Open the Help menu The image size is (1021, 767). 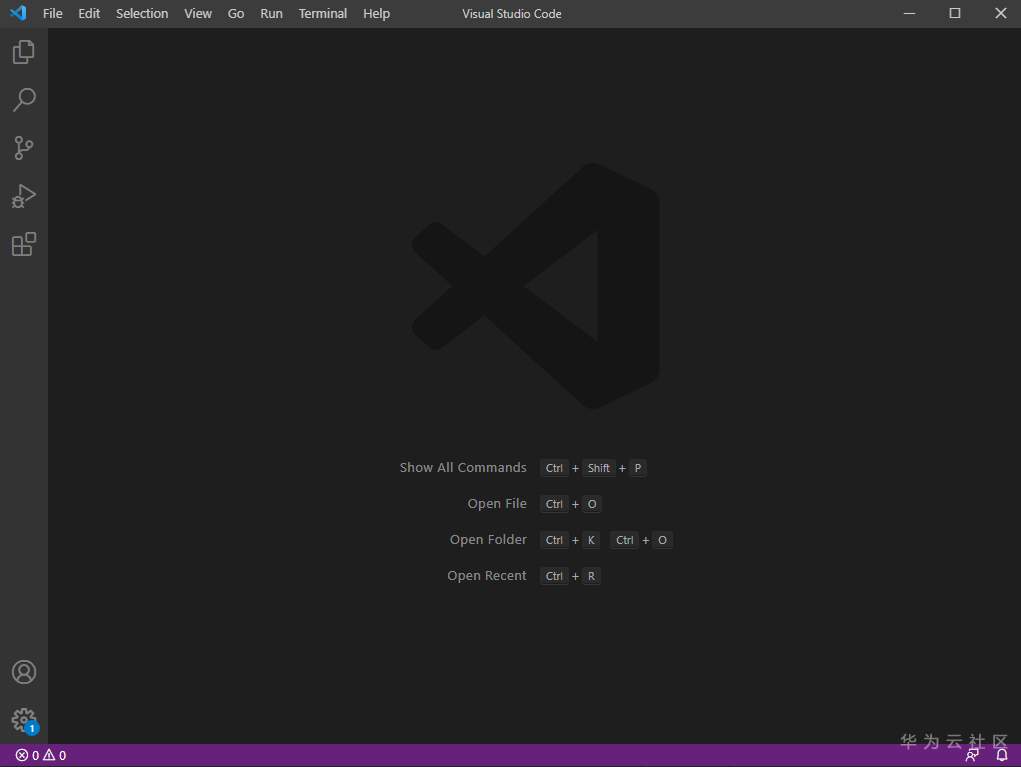click(376, 14)
